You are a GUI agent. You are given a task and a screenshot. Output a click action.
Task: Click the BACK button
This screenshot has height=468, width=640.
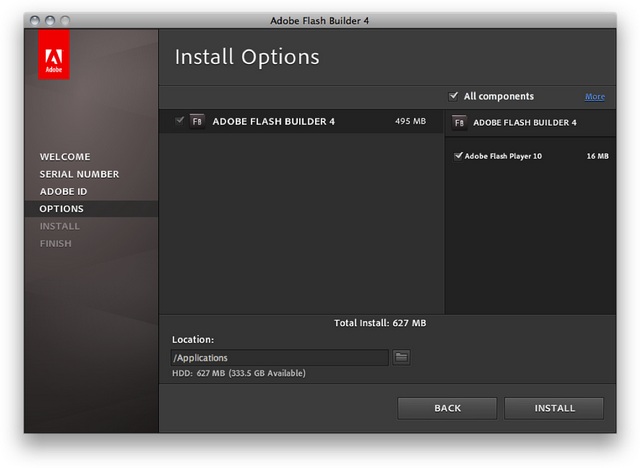447,408
